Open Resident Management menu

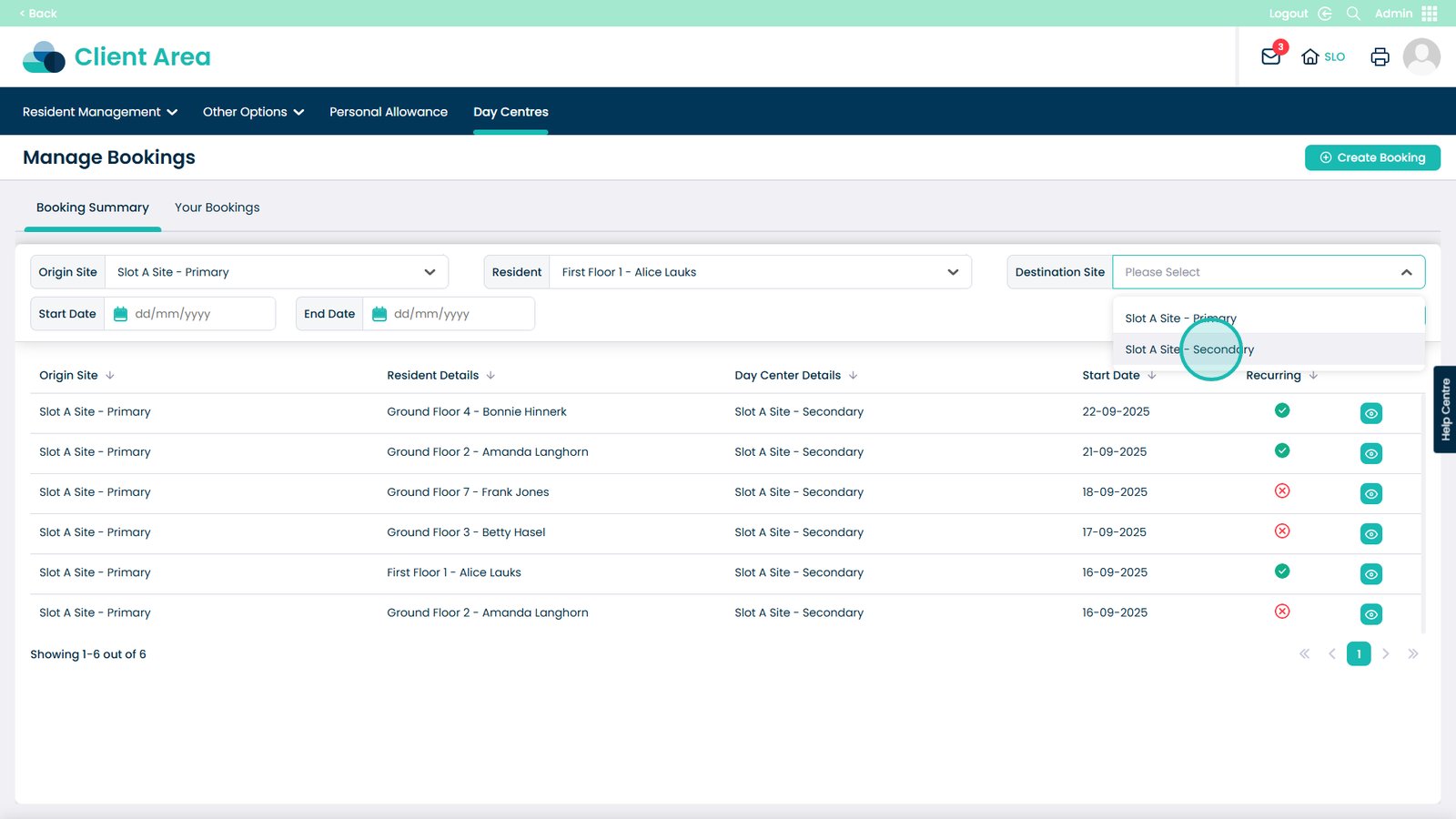click(x=99, y=112)
